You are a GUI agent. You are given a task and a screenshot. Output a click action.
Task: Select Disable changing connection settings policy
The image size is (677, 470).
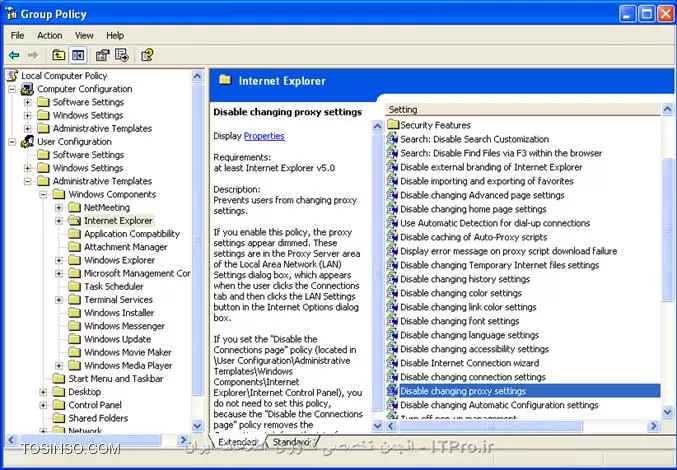[473, 377]
